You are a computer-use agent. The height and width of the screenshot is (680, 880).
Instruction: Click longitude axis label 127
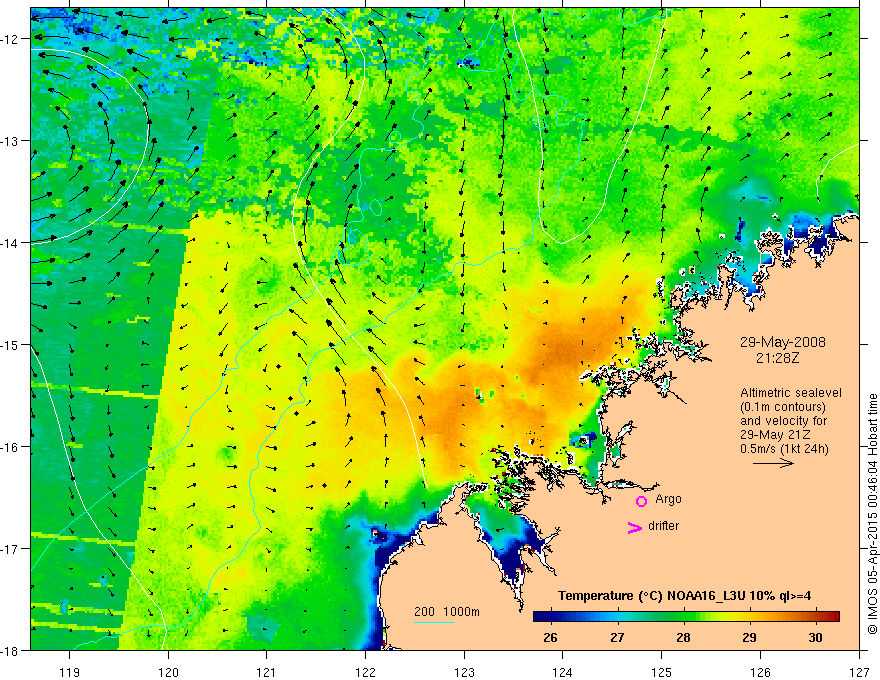click(x=859, y=672)
